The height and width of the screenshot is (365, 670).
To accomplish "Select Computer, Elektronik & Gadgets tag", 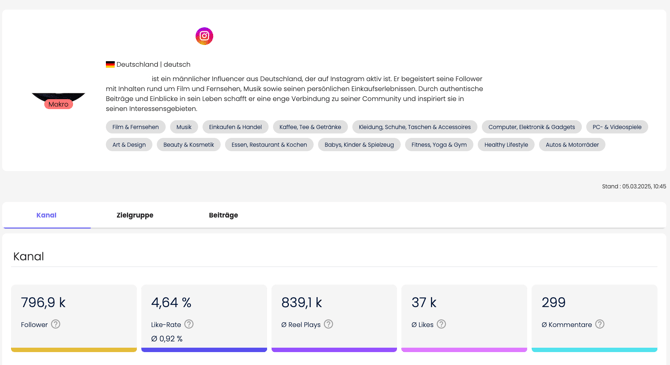I will [532, 127].
